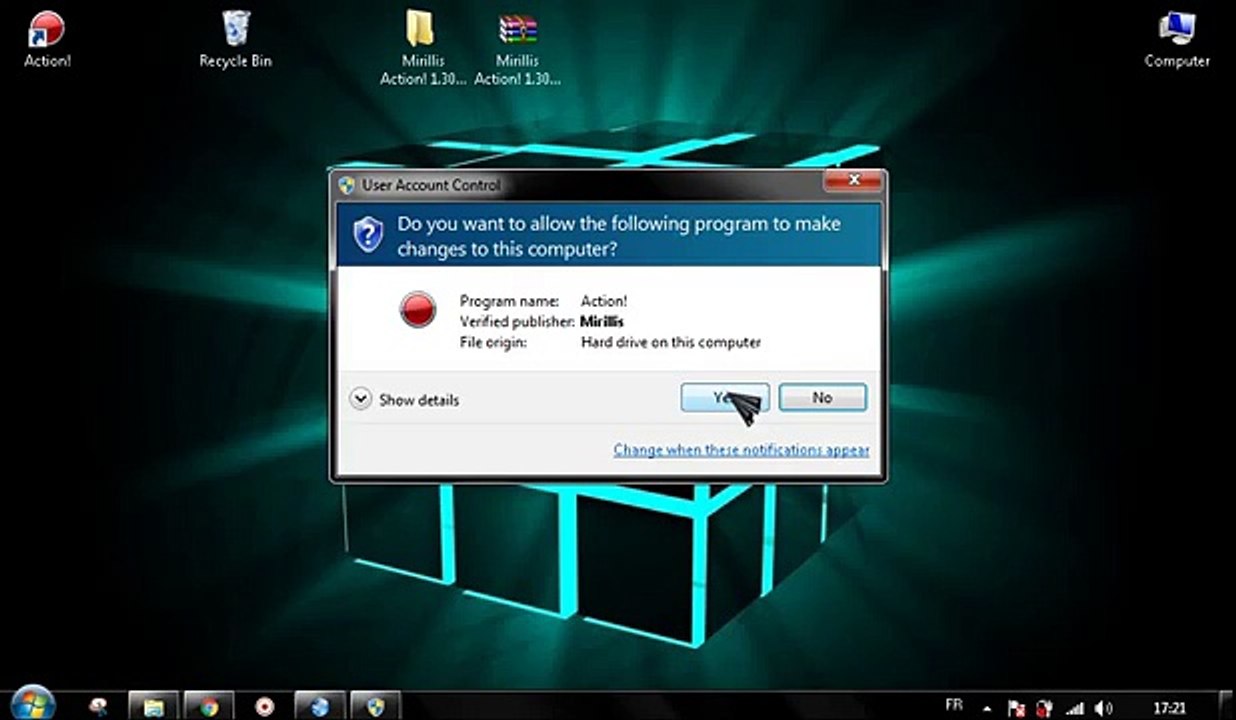This screenshot has height=720, width=1236.
Task: Select the Mirillis Action! WinRAR archive icon
Action: coord(518,46)
